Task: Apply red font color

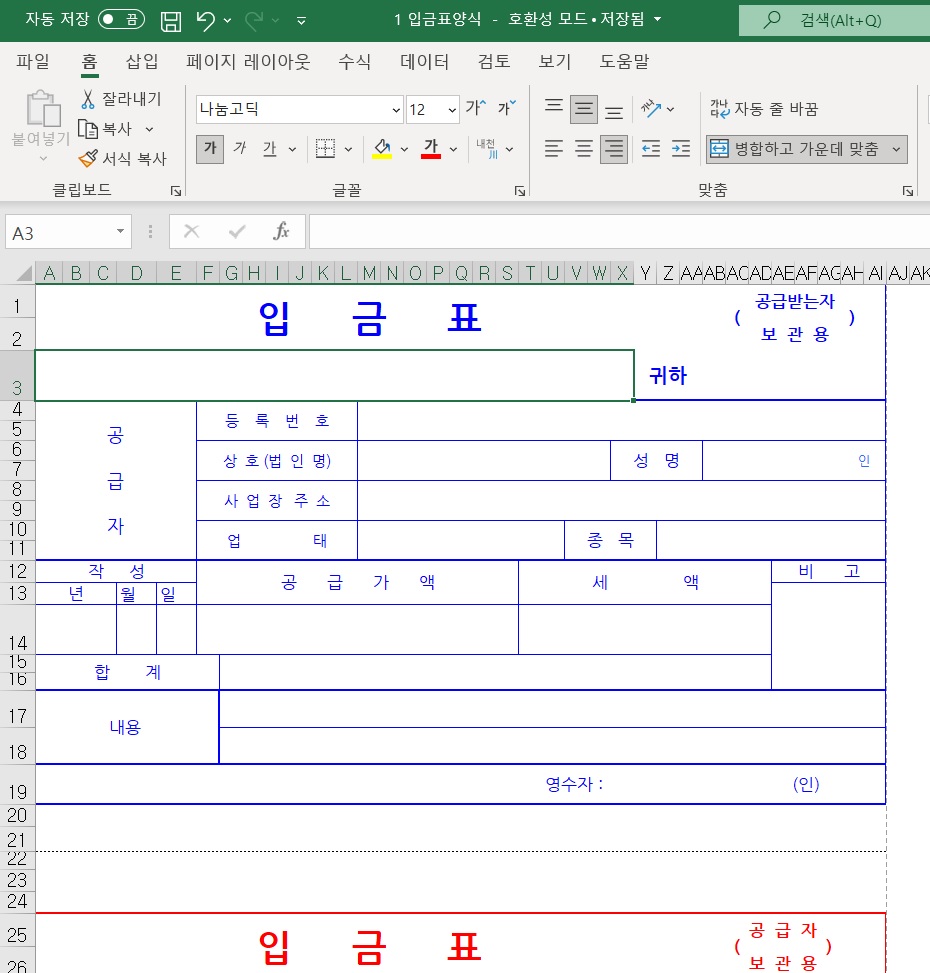Action: pyautogui.click(x=431, y=149)
